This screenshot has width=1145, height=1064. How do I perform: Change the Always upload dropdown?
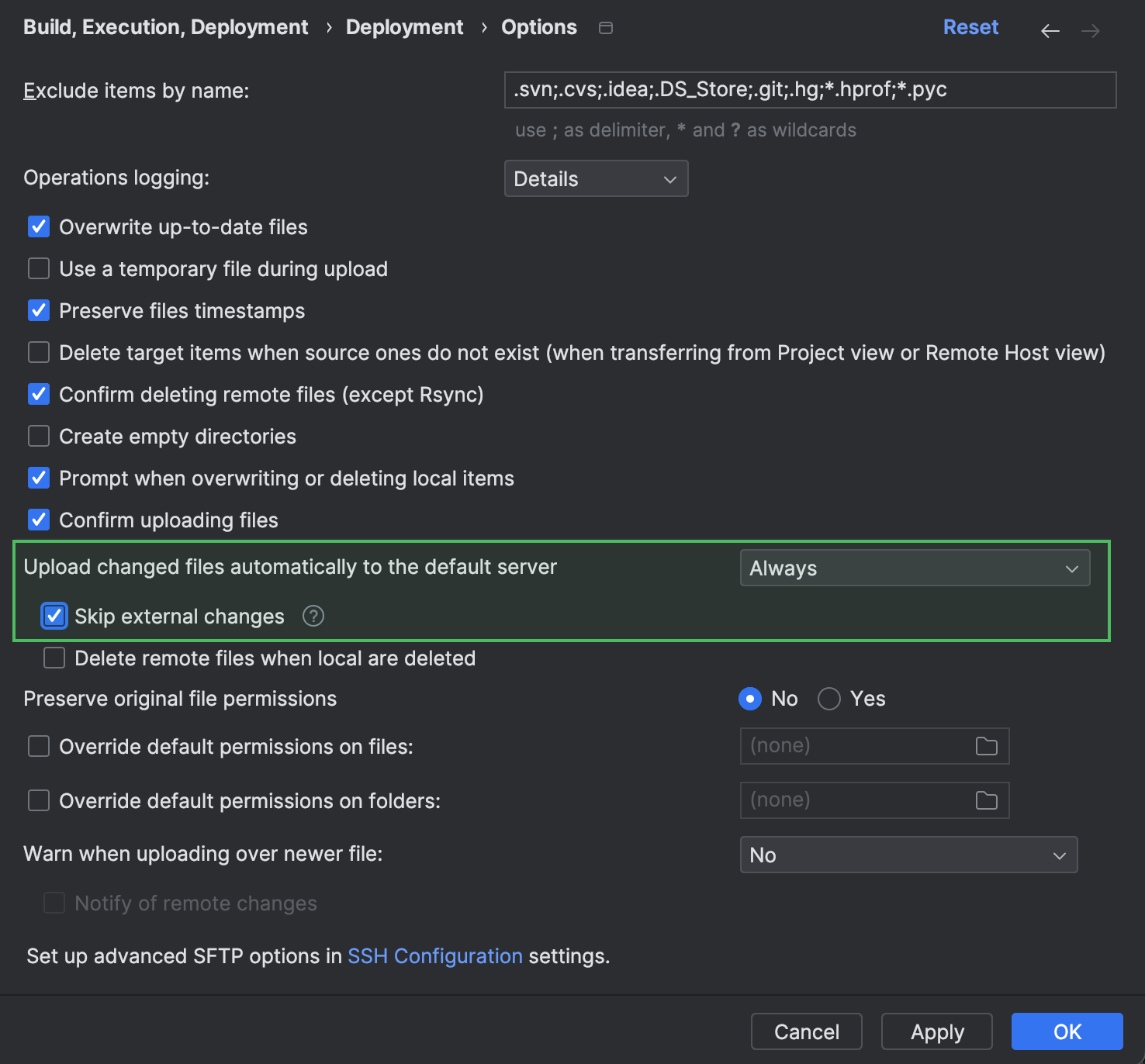pos(915,568)
